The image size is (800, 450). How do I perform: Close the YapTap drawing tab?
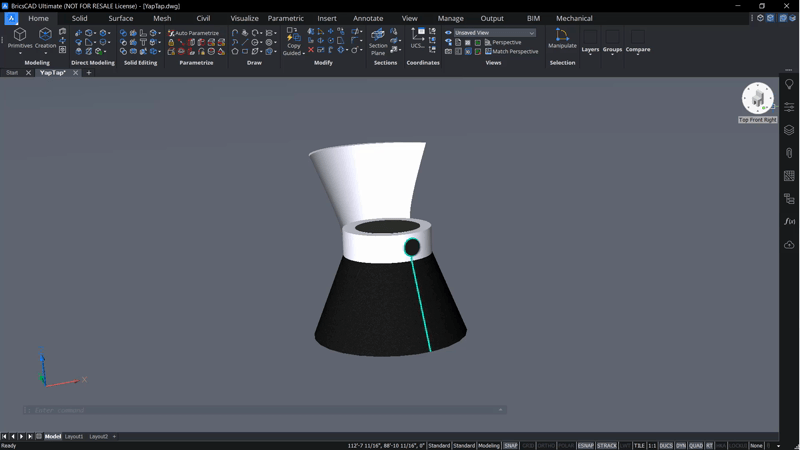point(76,73)
